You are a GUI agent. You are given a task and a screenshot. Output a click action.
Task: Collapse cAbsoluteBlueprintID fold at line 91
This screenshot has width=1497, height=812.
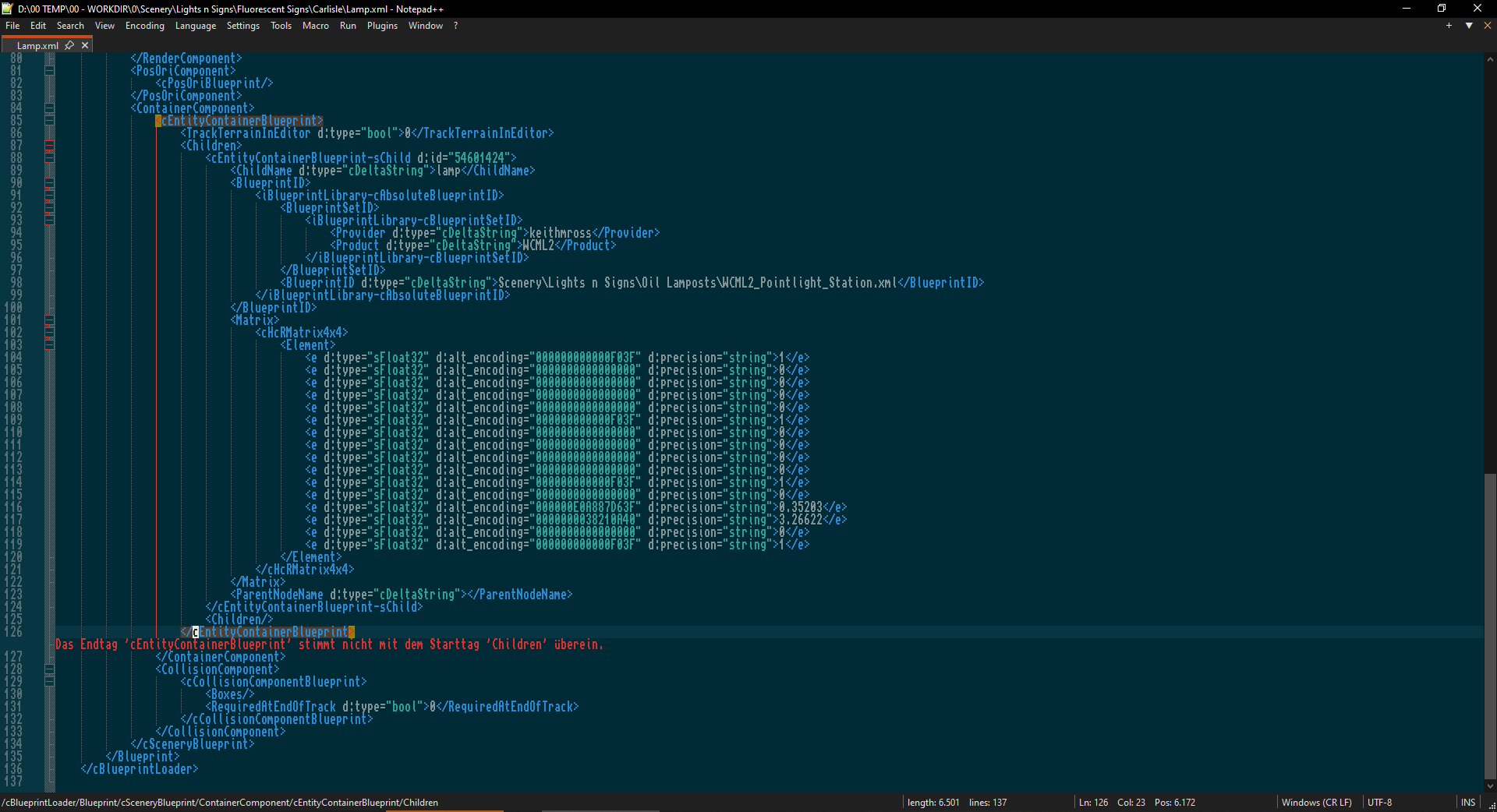(x=50, y=196)
